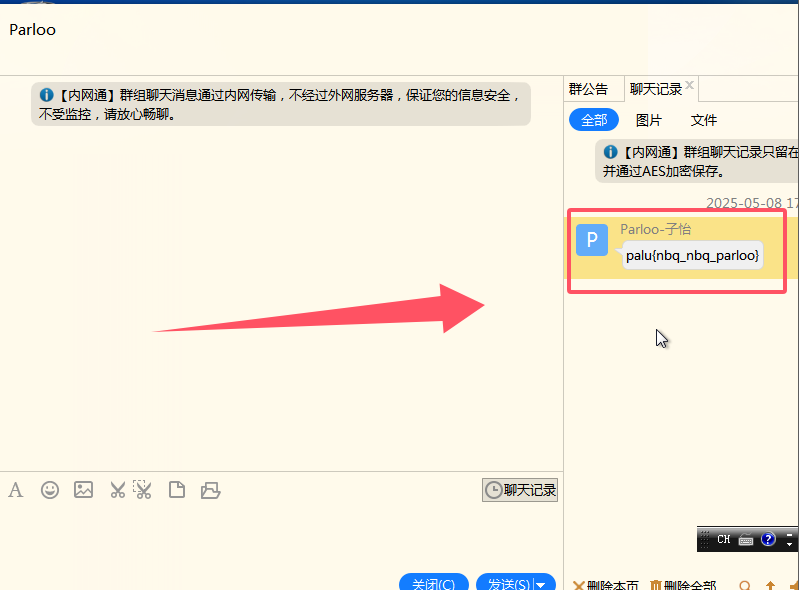Click the send file document icon
Screen dimensions: 799x590
click(177, 490)
